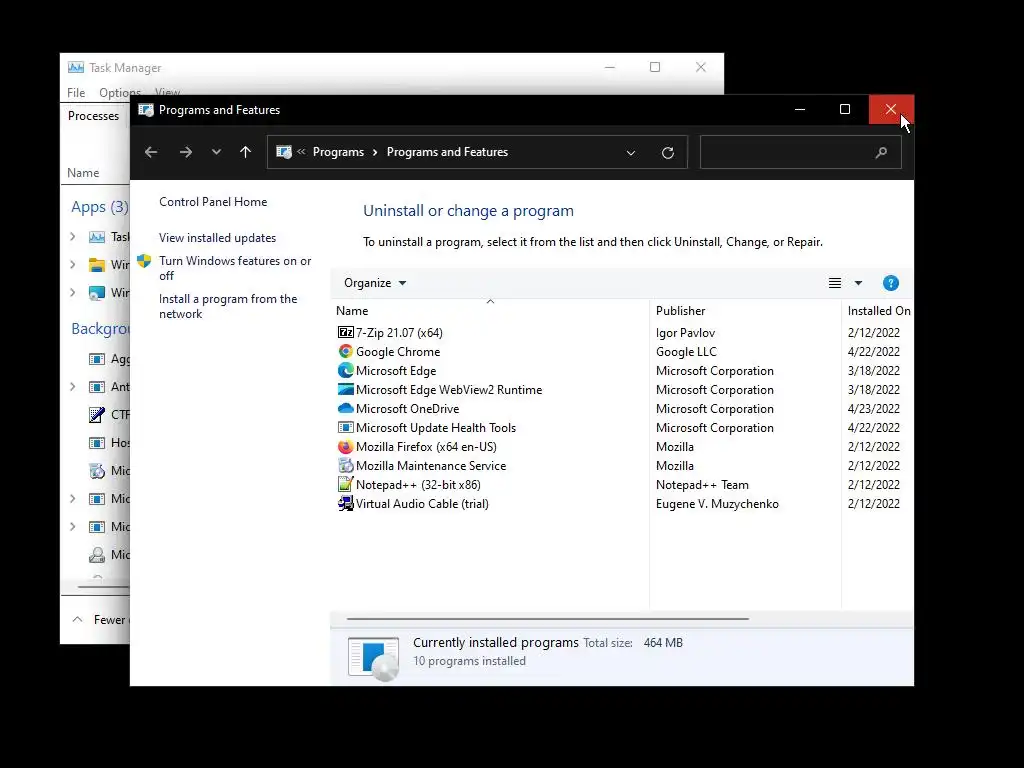Expand the folder icon app row in Task Manager
Viewport: 1024px width, 768px height.
tap(72, 264)
